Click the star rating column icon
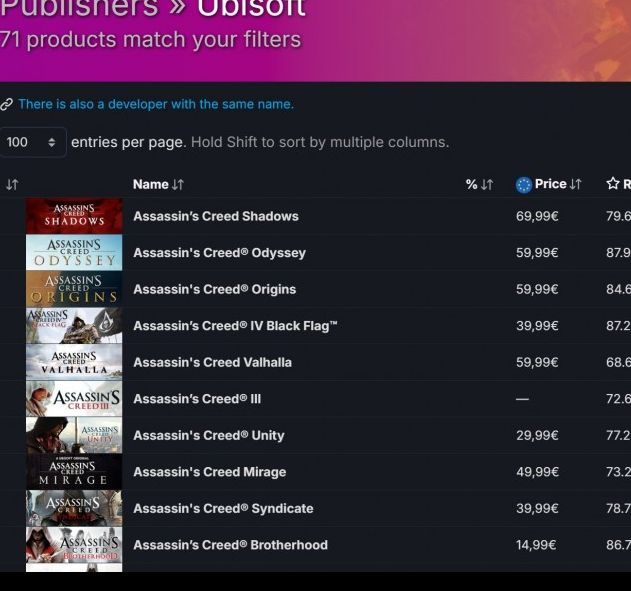The width and height of the screenshot is (631, 591). click(613, 184)
